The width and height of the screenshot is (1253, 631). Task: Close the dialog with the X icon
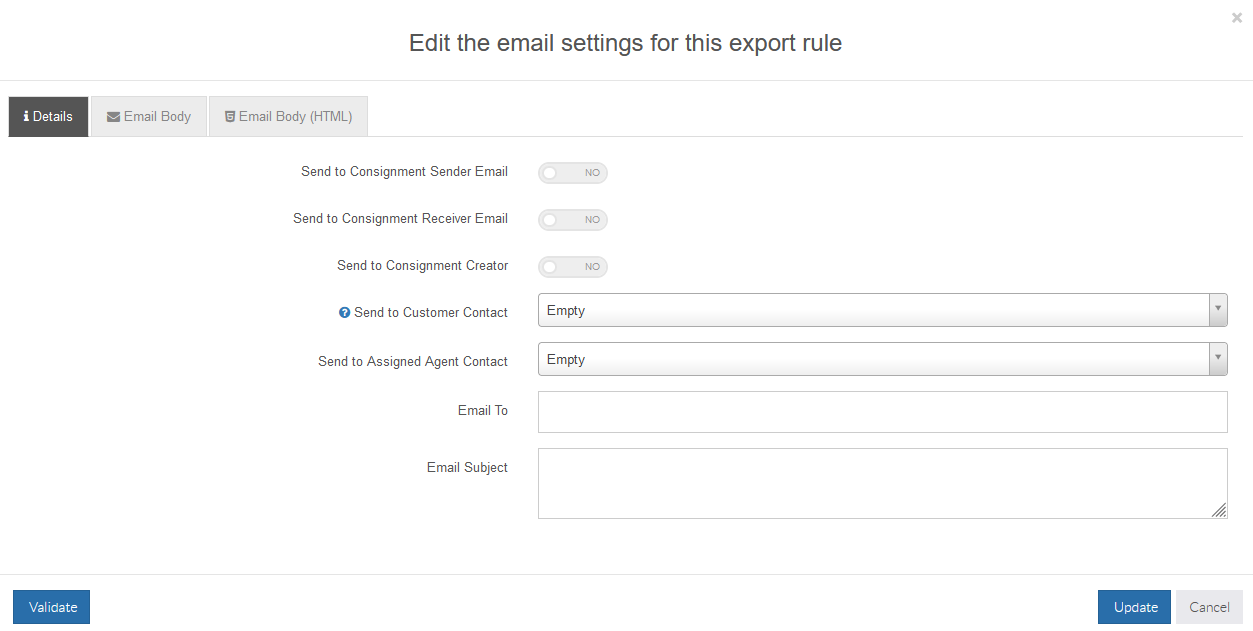[x=1237, y=18]
